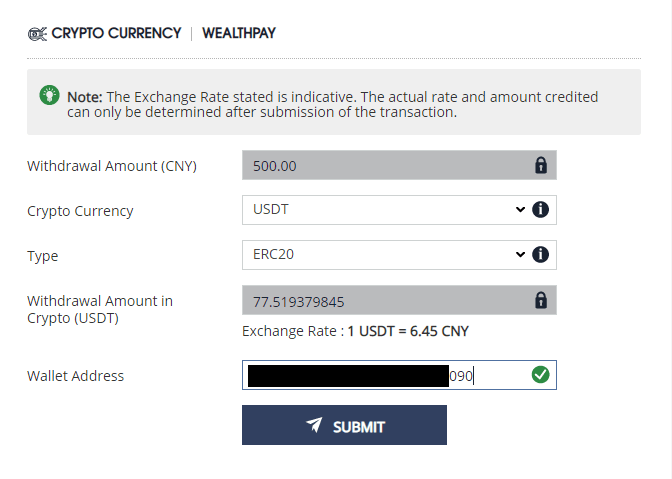Click the green checkmark in Wallet Address

coord(540,375)
